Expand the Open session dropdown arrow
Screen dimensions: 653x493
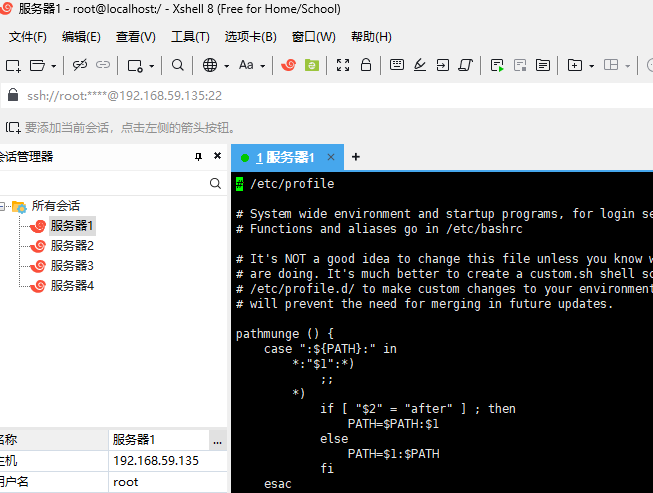pyautogui.click(x=54, y=66)
